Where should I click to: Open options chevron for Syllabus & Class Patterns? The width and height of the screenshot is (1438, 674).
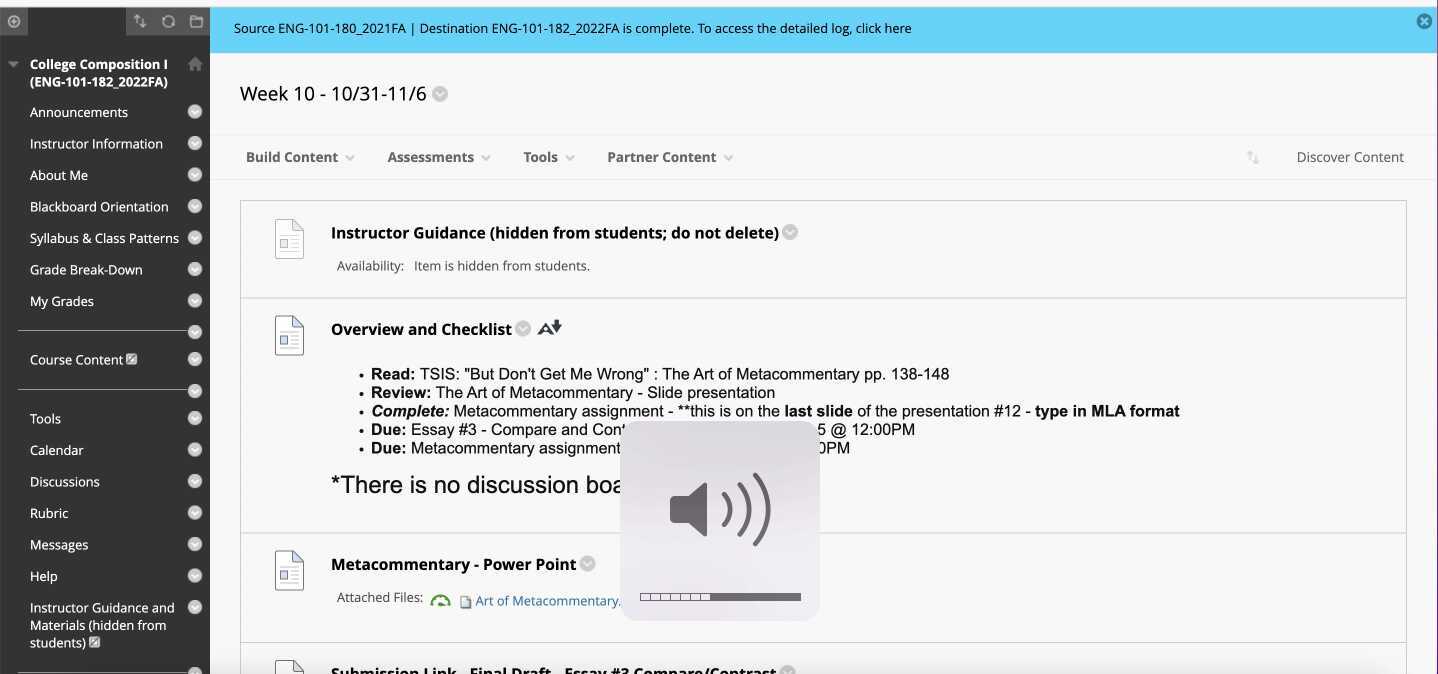point(195,238)
